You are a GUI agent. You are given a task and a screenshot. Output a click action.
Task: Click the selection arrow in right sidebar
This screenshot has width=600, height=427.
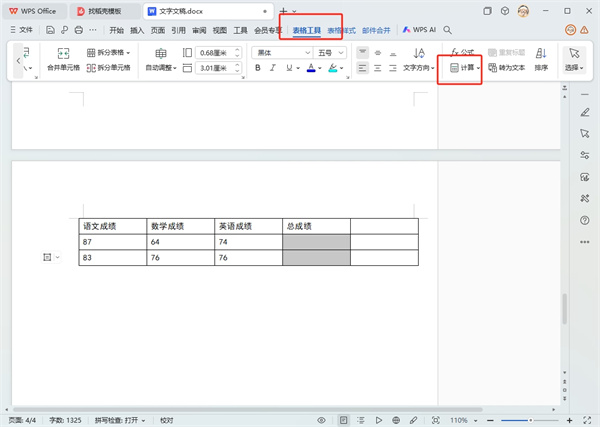coord(585,133)
